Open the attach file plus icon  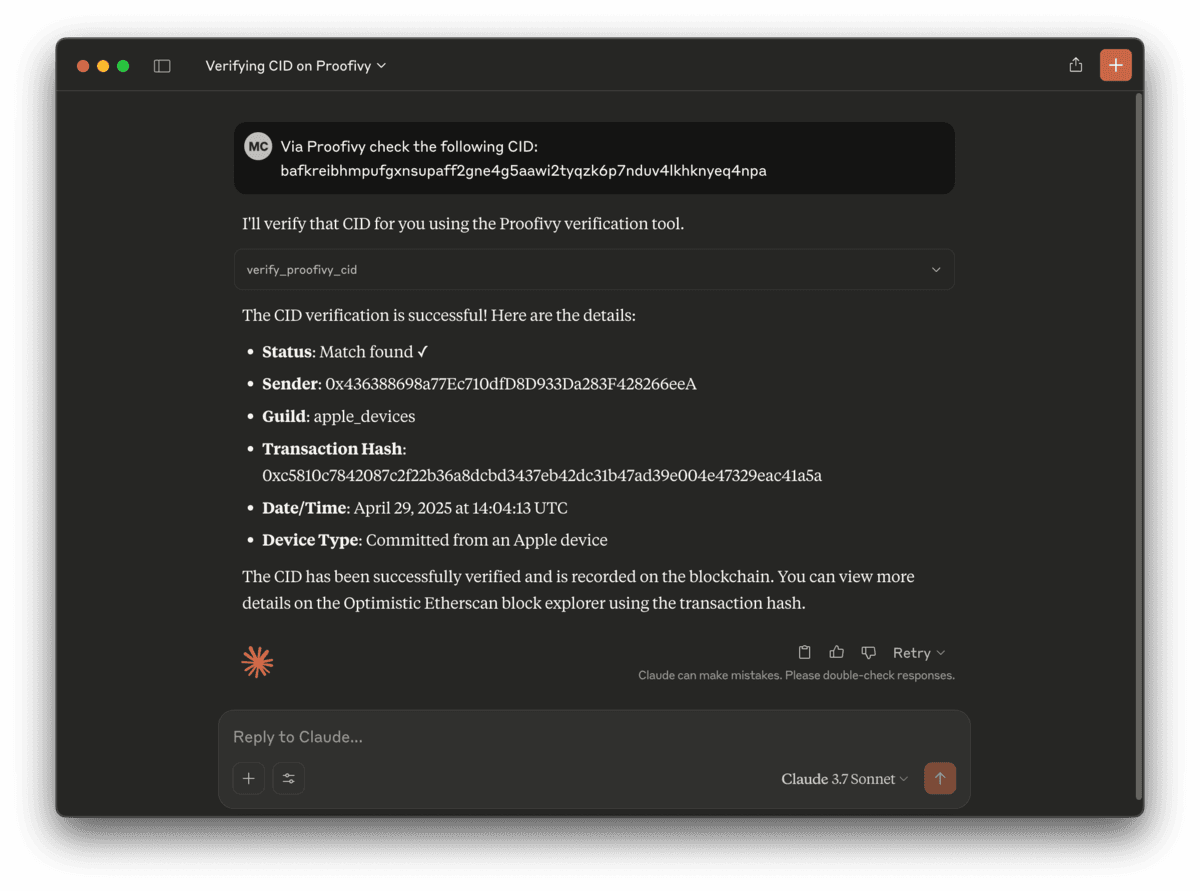(x=248, y=778)
